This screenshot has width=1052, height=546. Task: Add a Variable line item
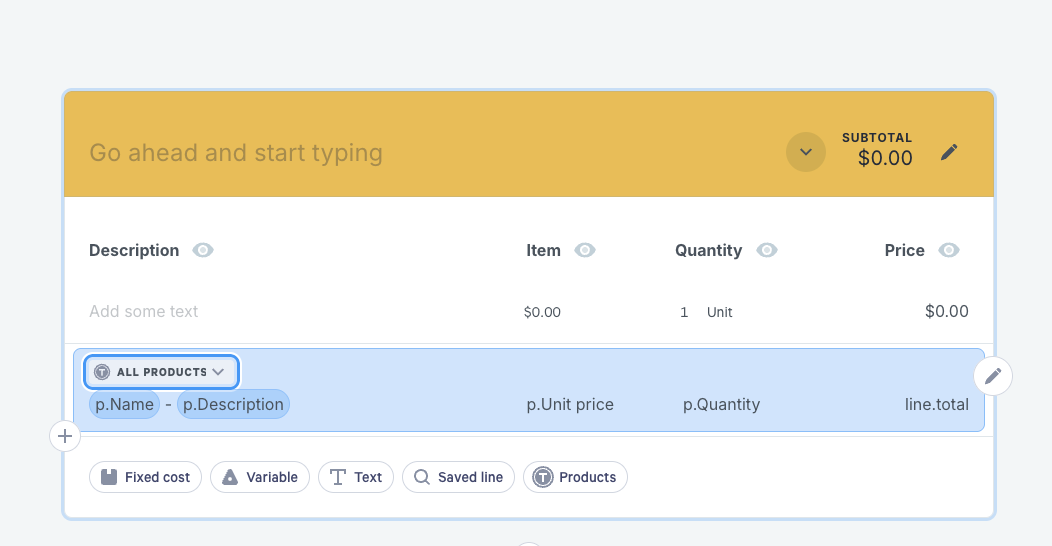pyautogui.click(x=260, y=477)
